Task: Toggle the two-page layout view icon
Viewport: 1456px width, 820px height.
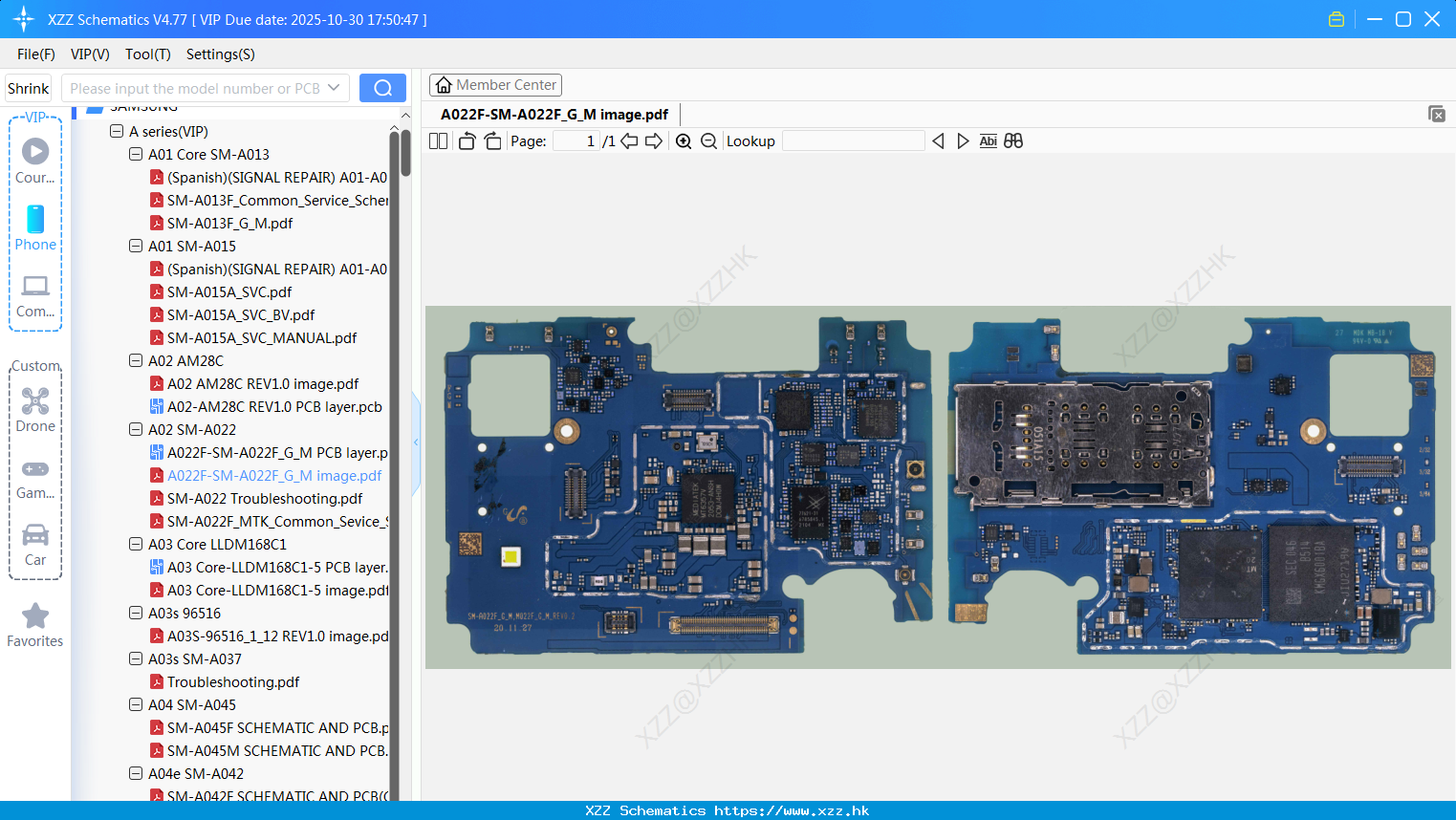Action: coord(438,140)
